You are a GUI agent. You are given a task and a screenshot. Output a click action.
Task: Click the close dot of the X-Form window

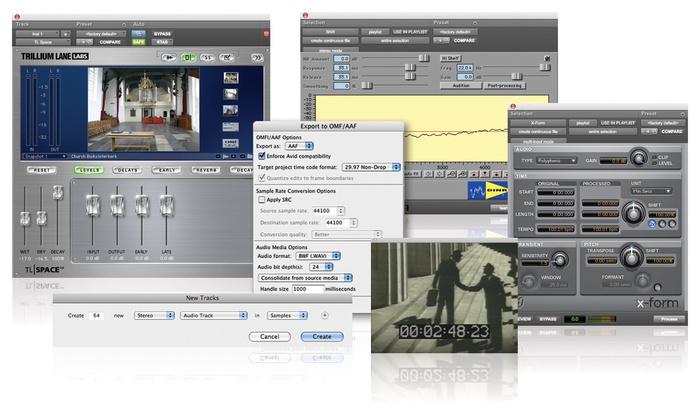pos(513,106)
